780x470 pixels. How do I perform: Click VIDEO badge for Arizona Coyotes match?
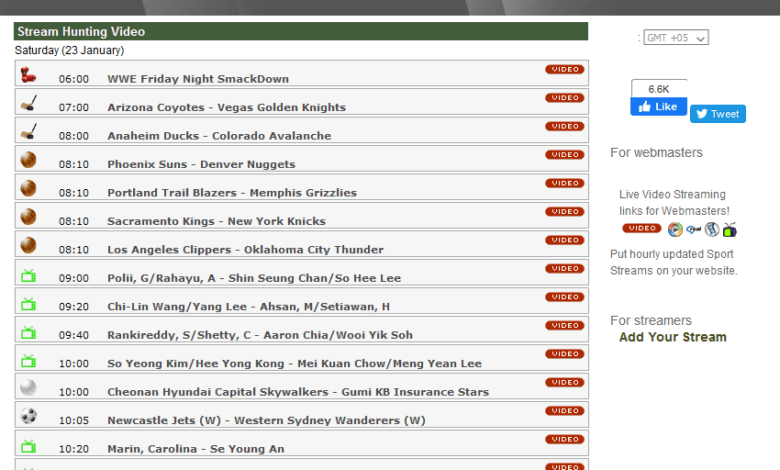click(565, 97)
